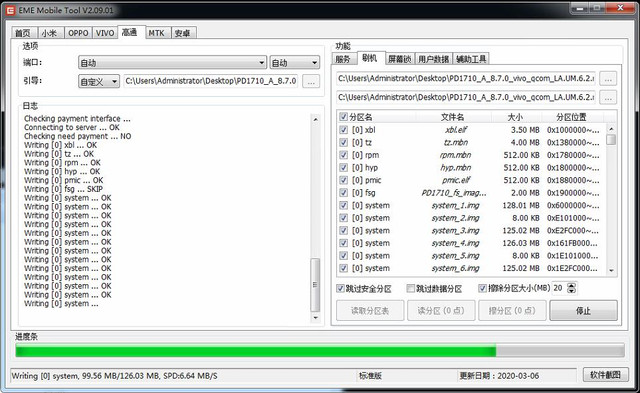Click the EME Mobile Tool app icon

click(10, 10)
